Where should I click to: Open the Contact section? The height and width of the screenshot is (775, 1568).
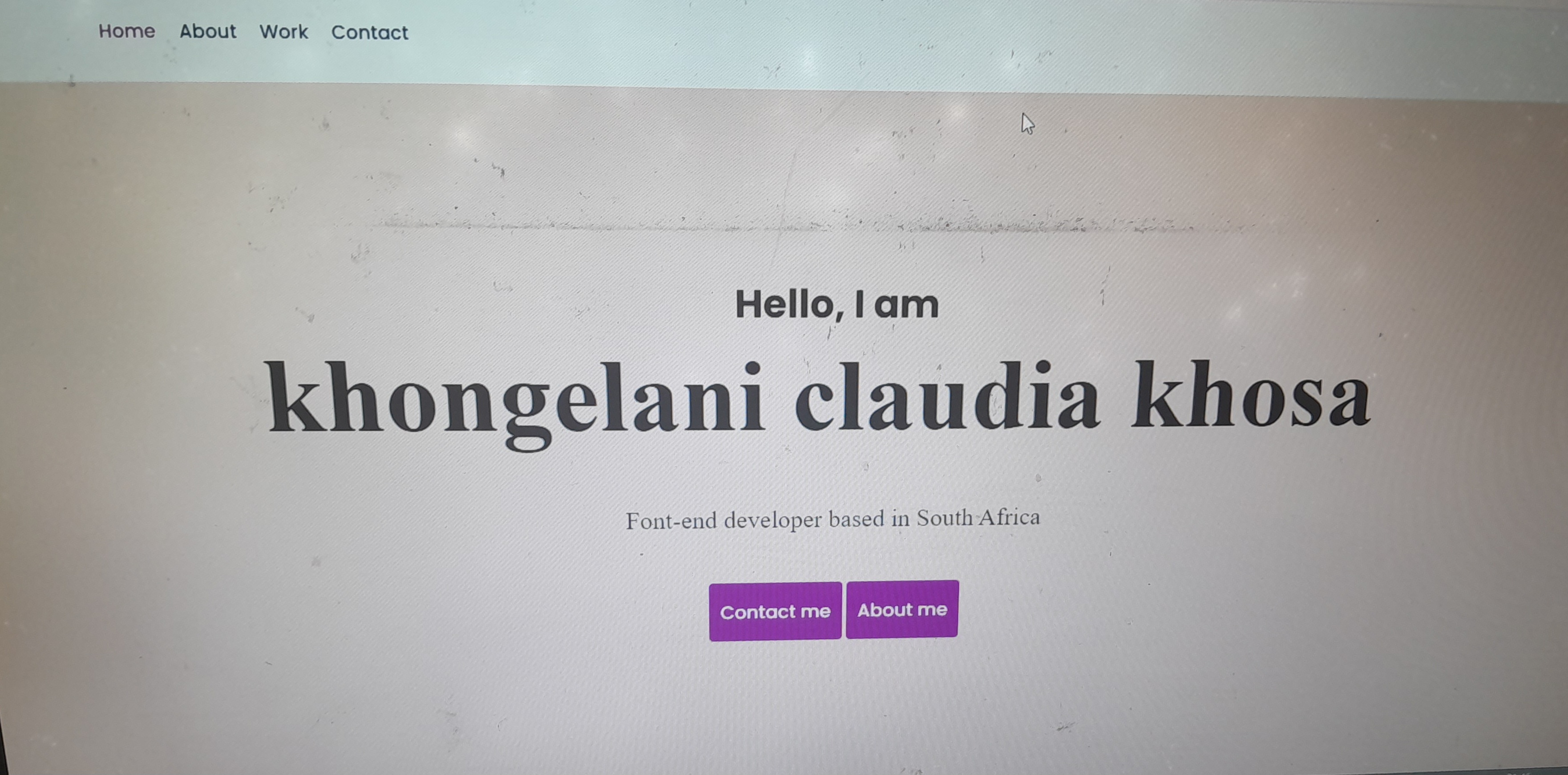(370, 32)
